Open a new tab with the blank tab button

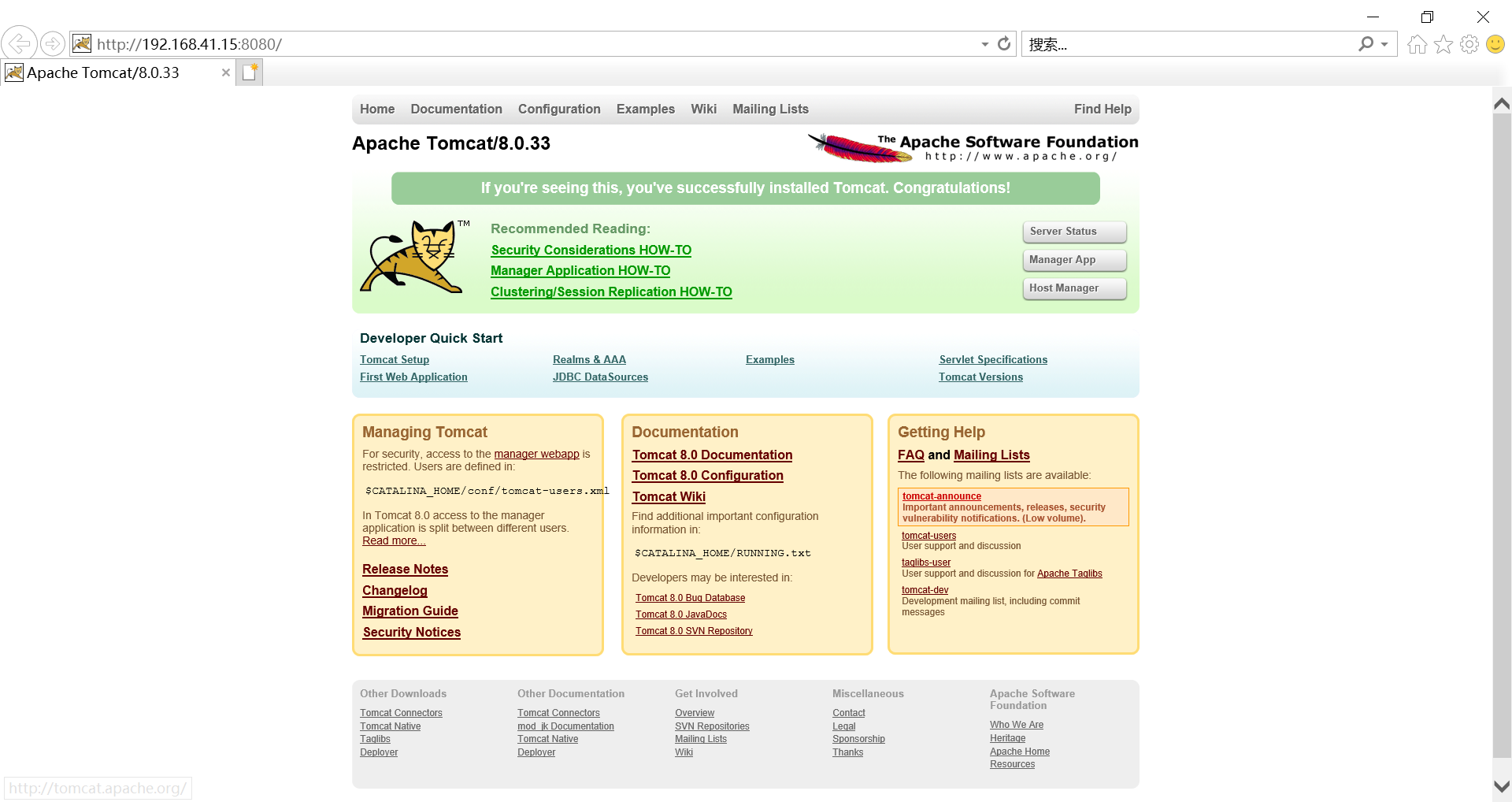[250, 72]
